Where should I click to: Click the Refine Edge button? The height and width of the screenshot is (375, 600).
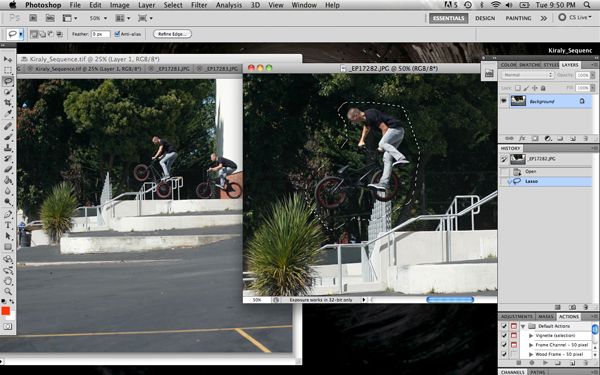pyautogui.click(x=172, y=34)
